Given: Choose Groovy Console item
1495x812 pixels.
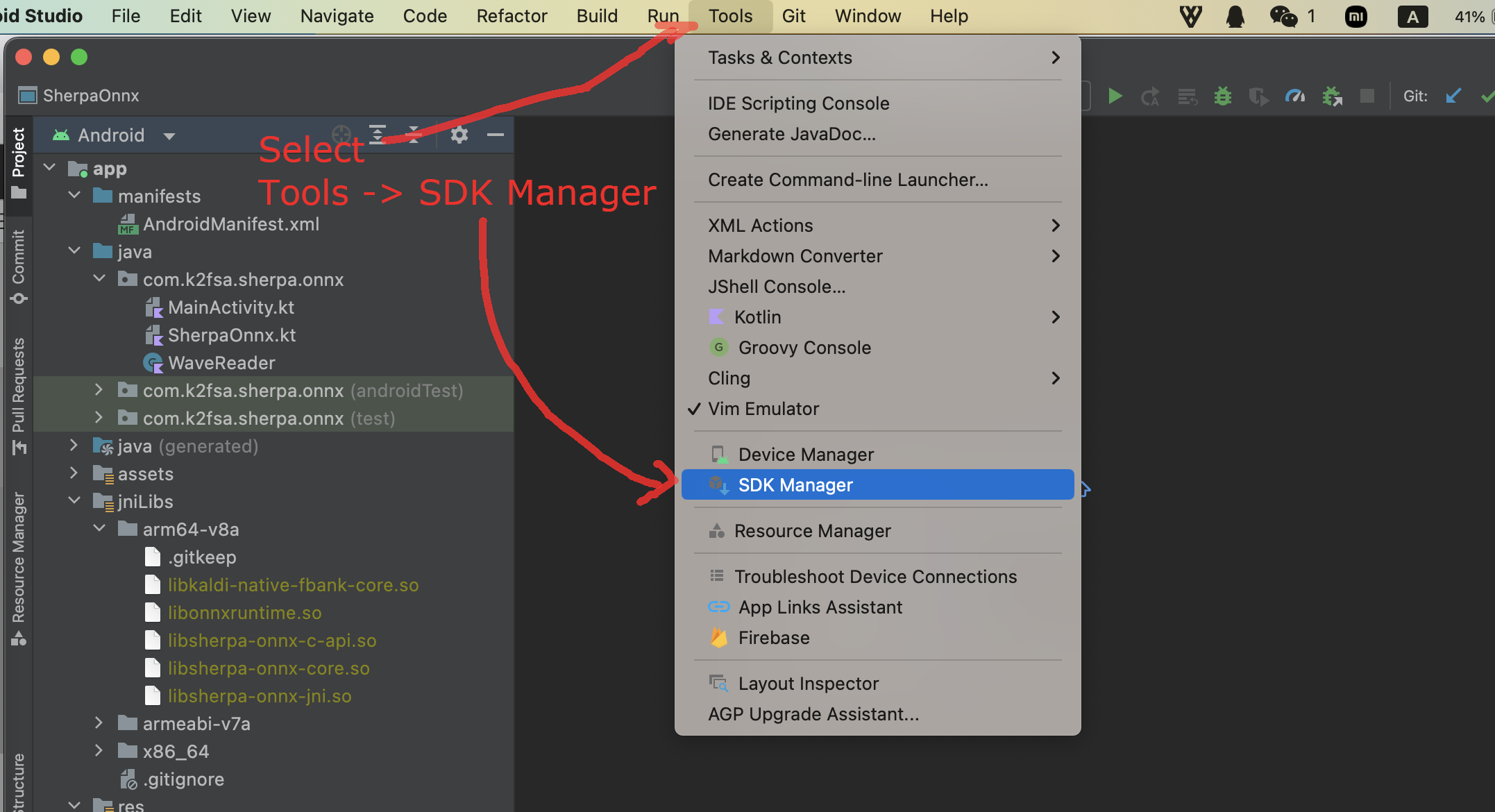Looking at the screenshot, I should tap(877, 348).
